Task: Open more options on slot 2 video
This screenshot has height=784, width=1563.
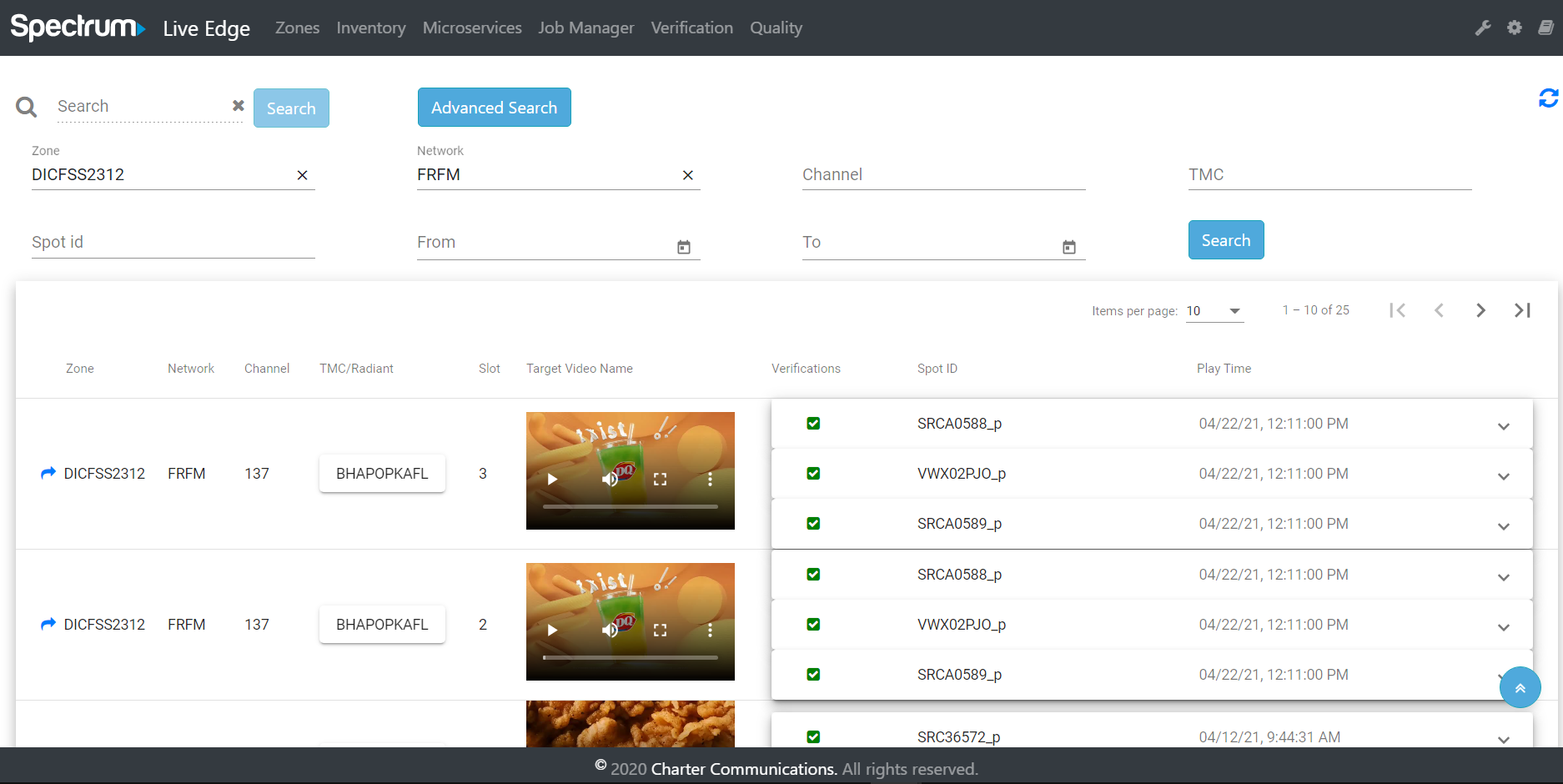Action: click(710, 631)
